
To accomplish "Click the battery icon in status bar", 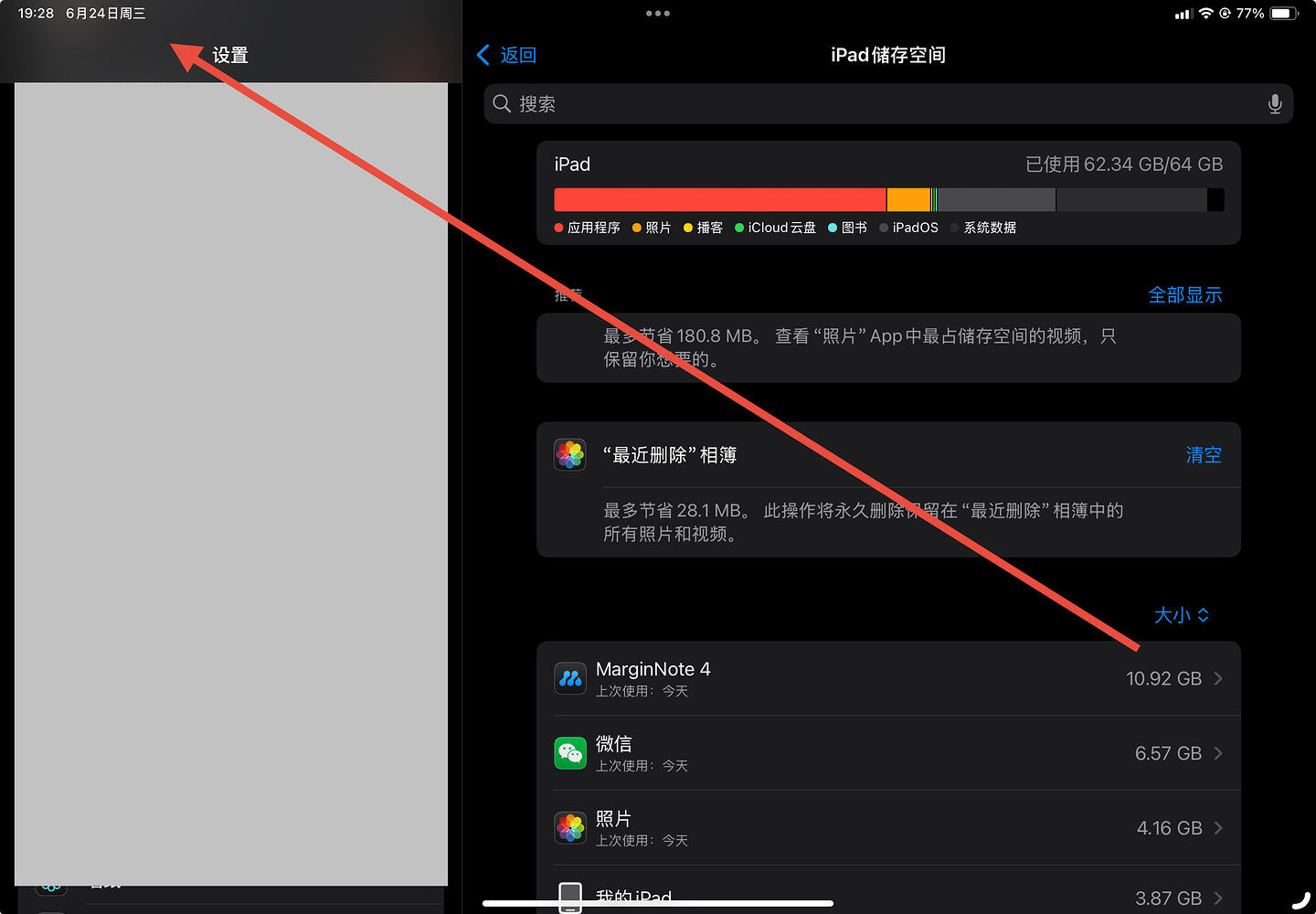I will pyautogui.click(x=1284, y=14).
